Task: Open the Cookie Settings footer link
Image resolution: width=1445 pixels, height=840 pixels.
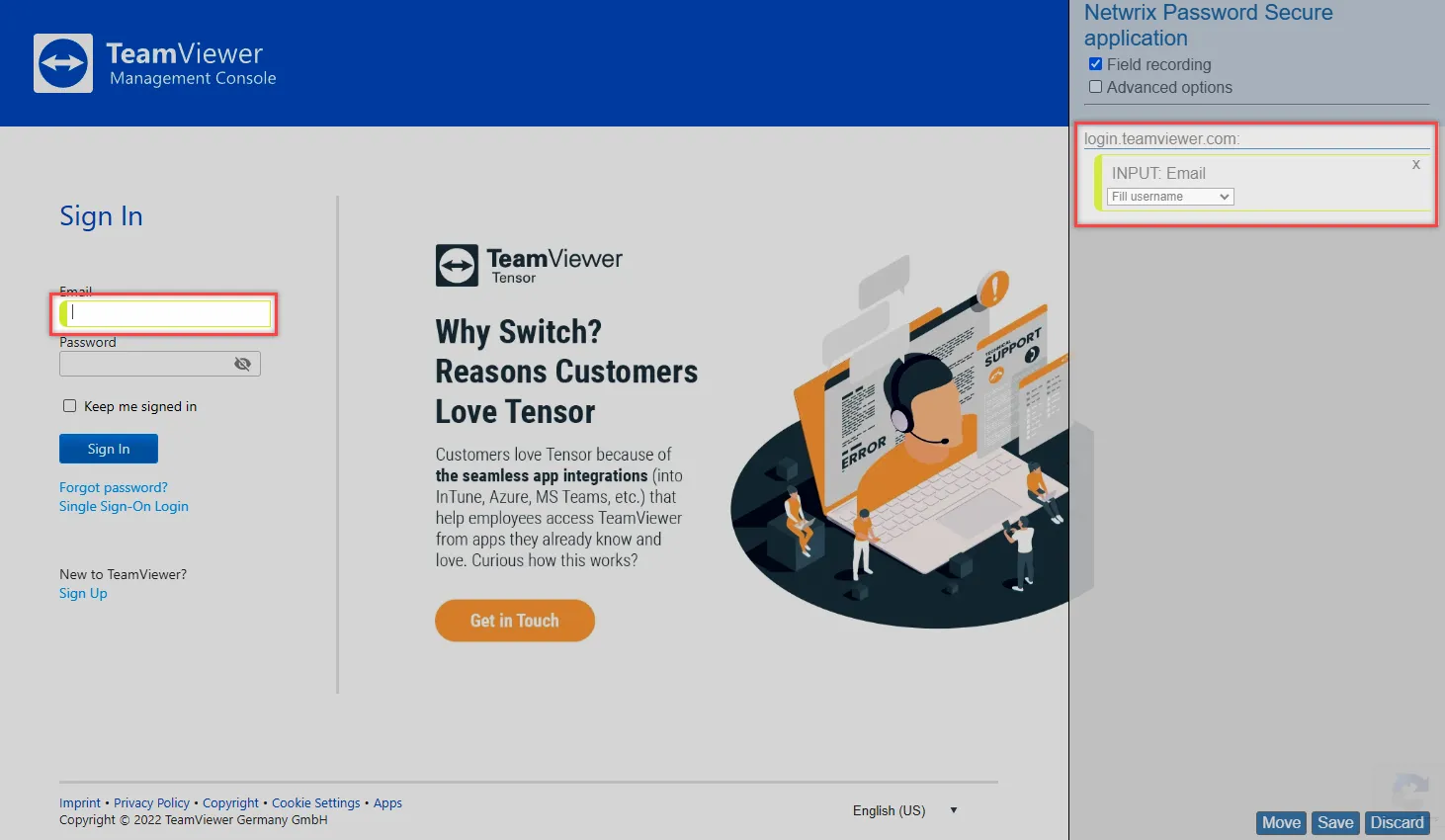Action: [316, 803]
